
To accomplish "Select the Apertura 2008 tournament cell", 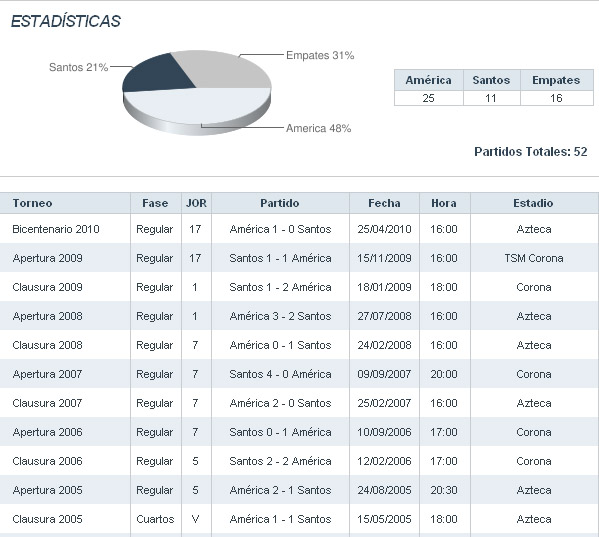I will click(x=47, y=316).
